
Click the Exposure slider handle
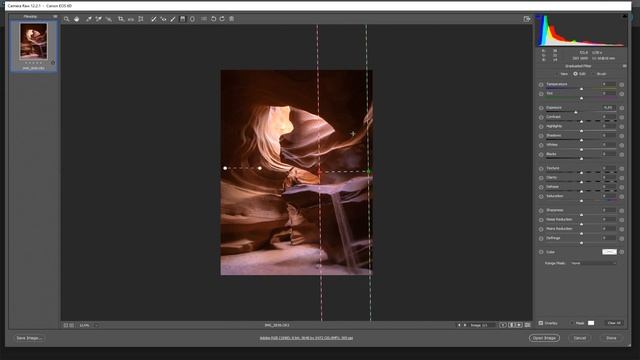pyautogui.click(x=576, y=112)
